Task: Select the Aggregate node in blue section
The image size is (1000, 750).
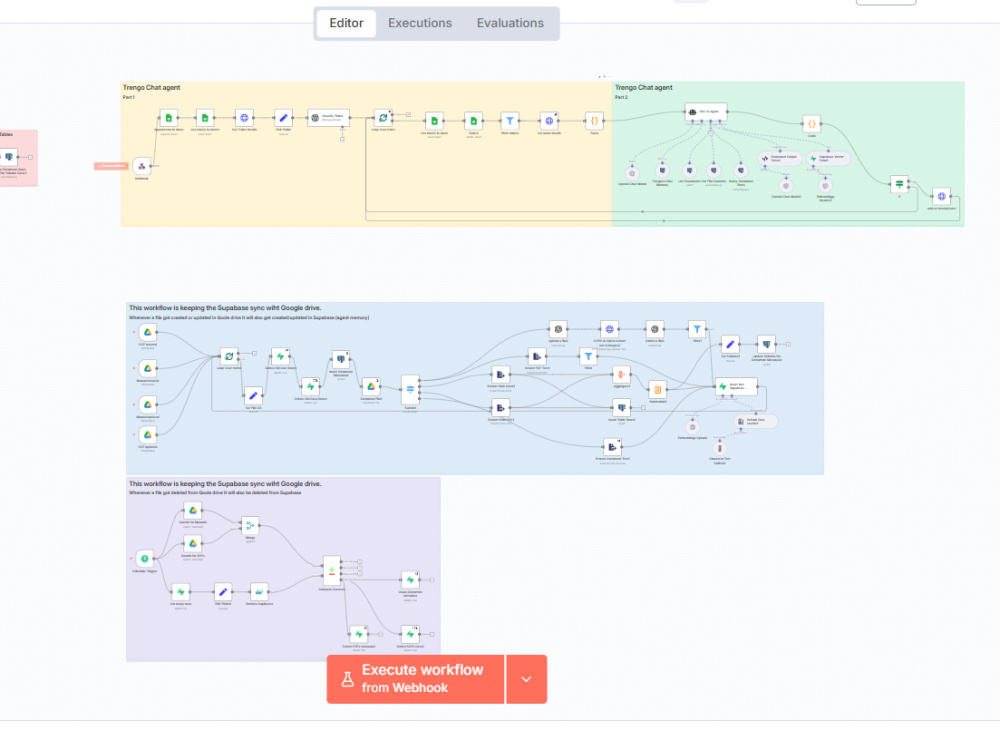Action: 621,374
